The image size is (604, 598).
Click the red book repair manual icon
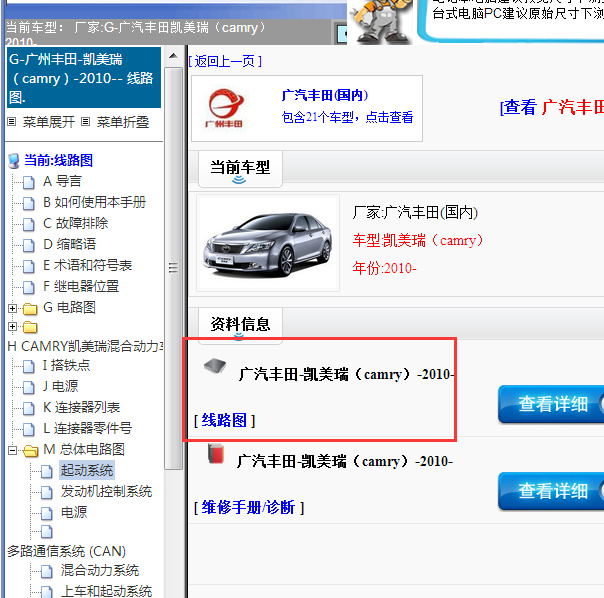(216, 454)
